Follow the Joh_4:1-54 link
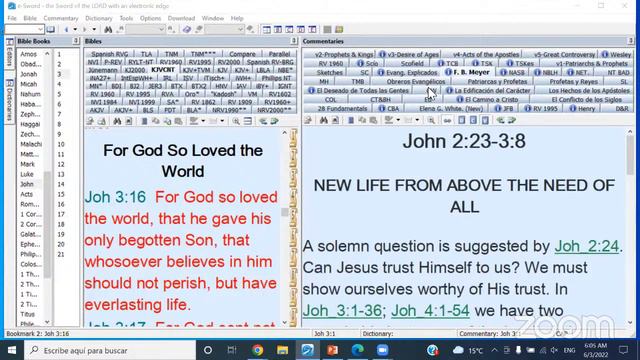Screen dimensions: 640x360 [x=430, y=311]
